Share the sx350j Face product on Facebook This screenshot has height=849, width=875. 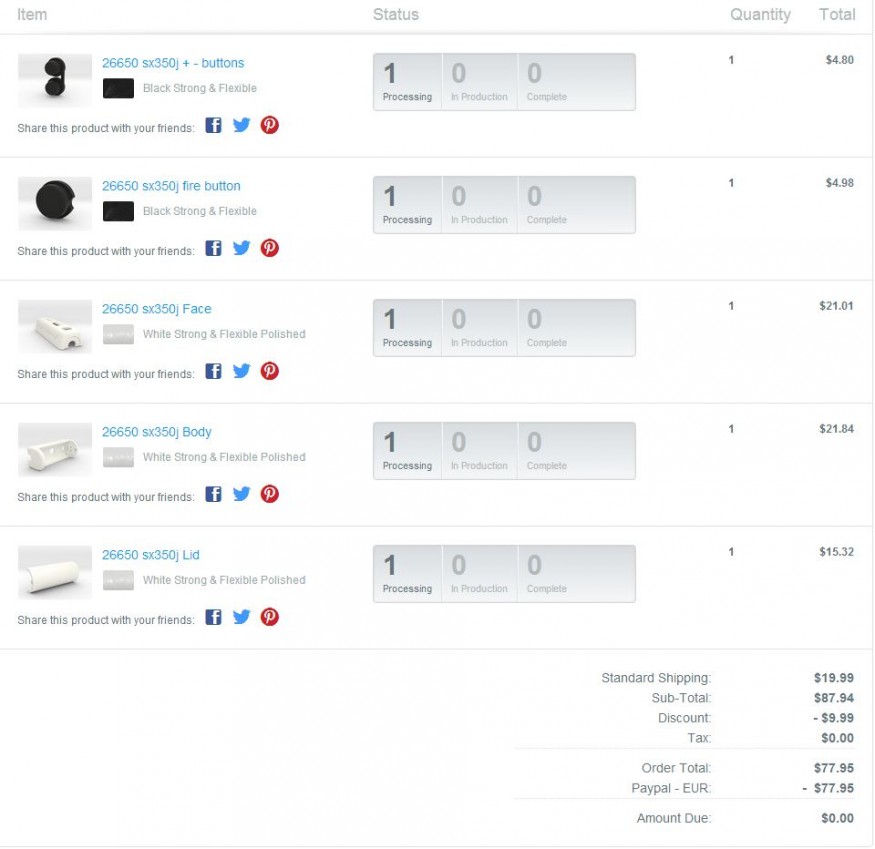click(213, 371)
